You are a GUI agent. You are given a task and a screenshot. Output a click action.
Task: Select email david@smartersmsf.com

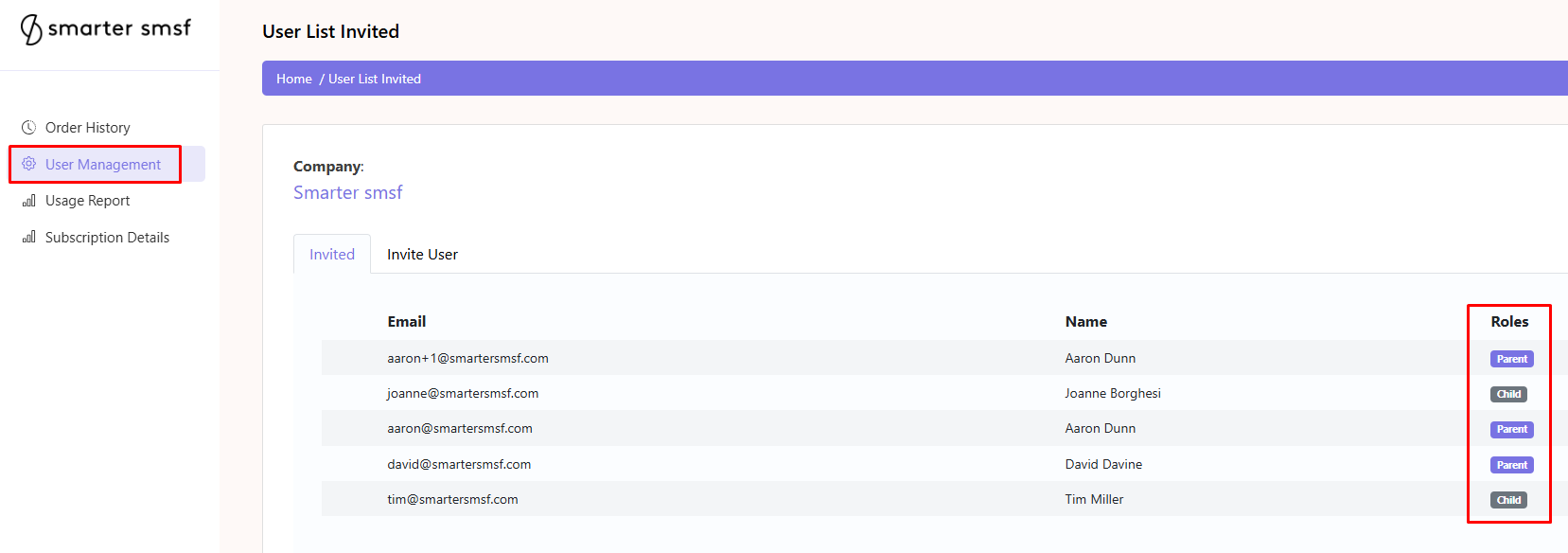click(x=459, y=464)
